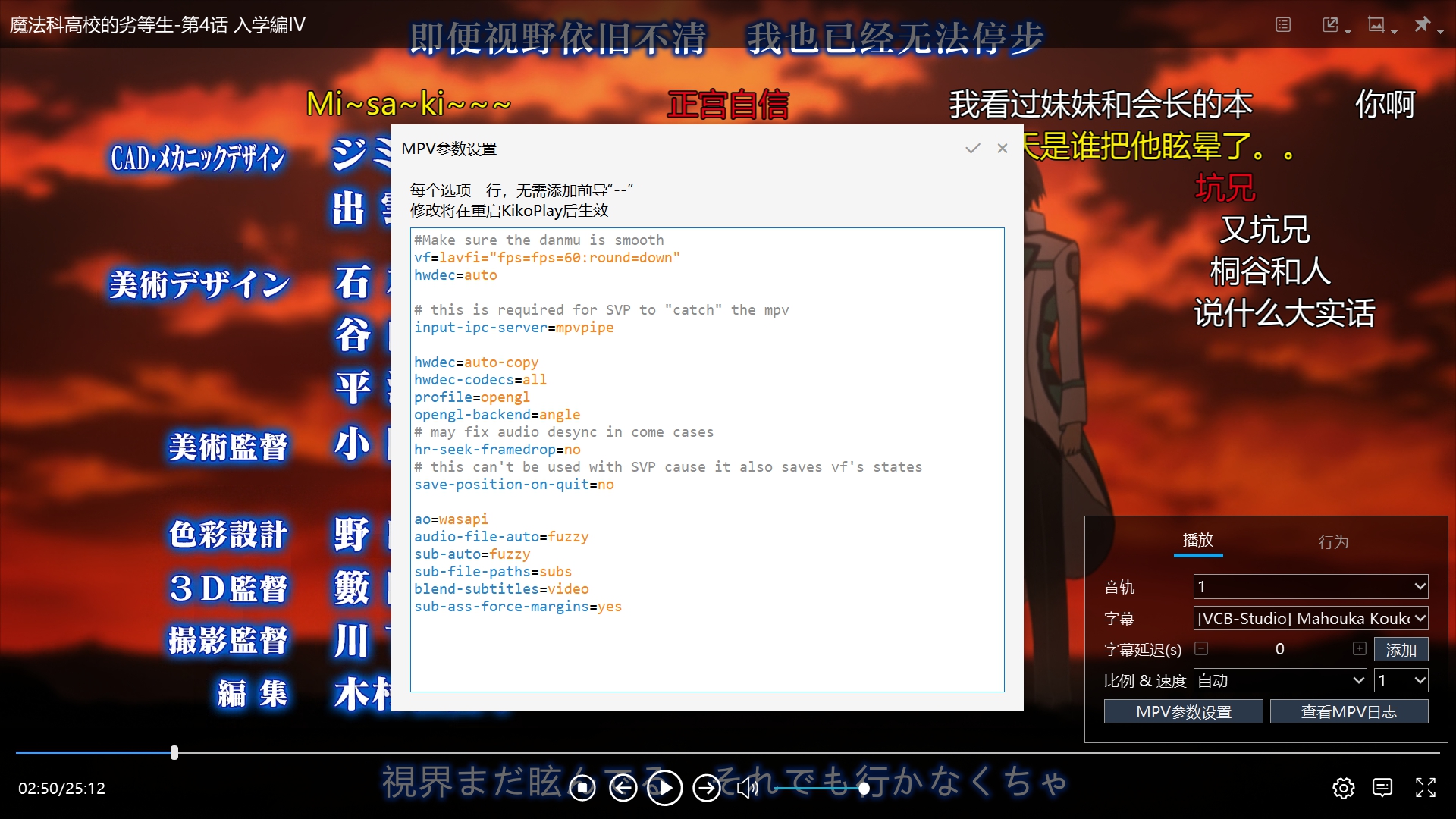The width and height of the screenshot is (1456, 819).
Task: Click the blend-subtitles=video line
Action: 501,589
